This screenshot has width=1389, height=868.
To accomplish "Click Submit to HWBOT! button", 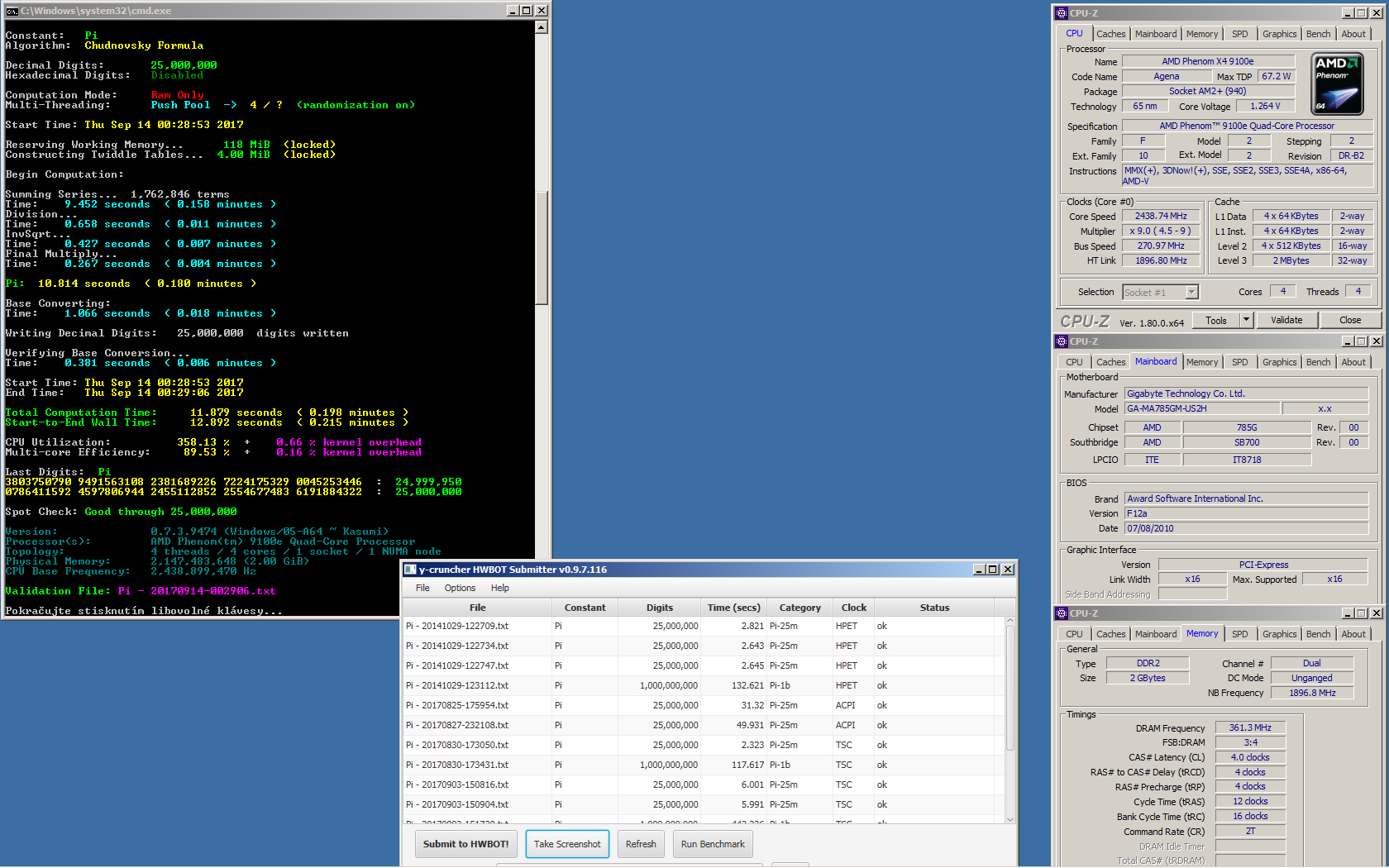I will point(465,844).
